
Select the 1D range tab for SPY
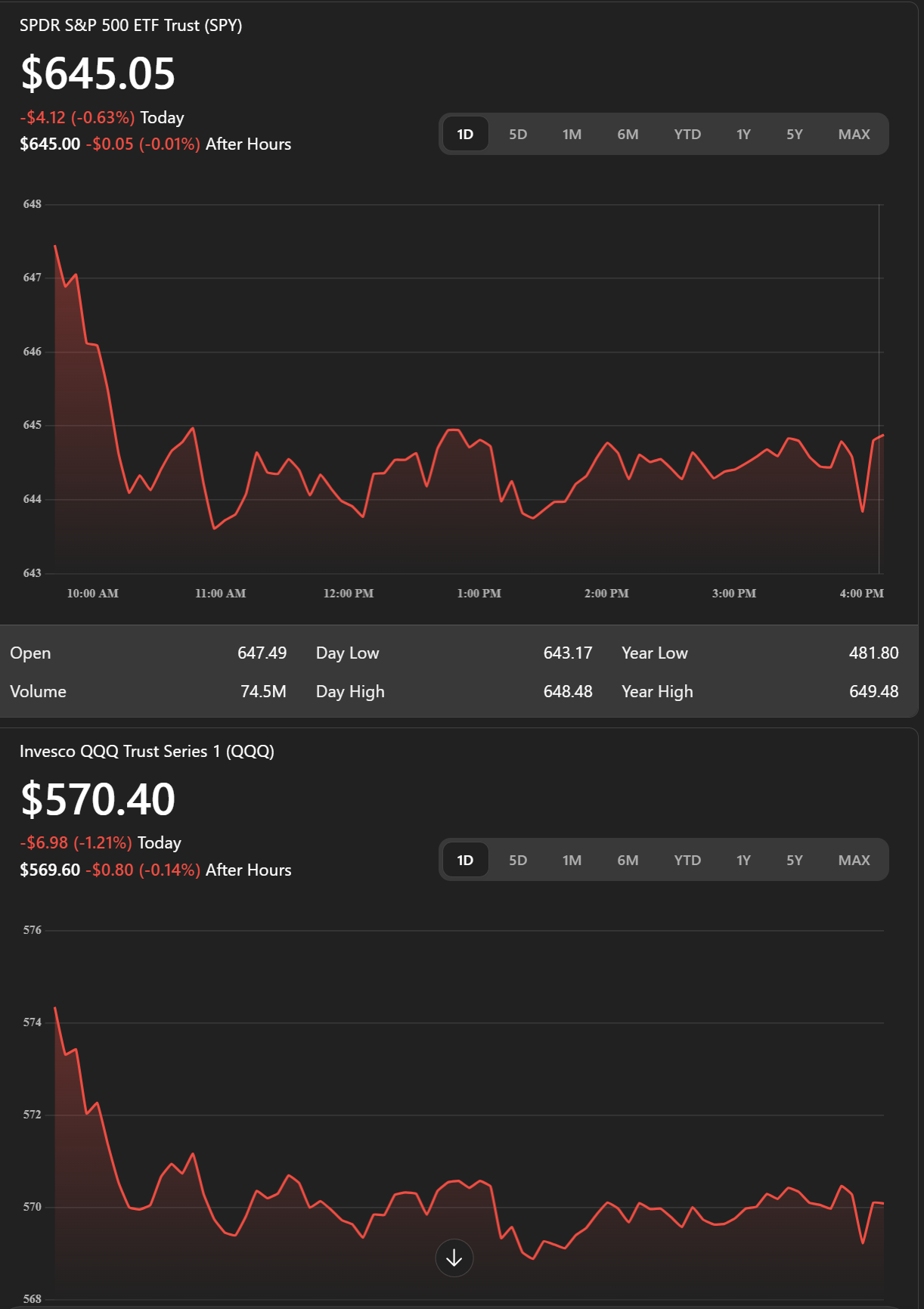tap(465, 134)
